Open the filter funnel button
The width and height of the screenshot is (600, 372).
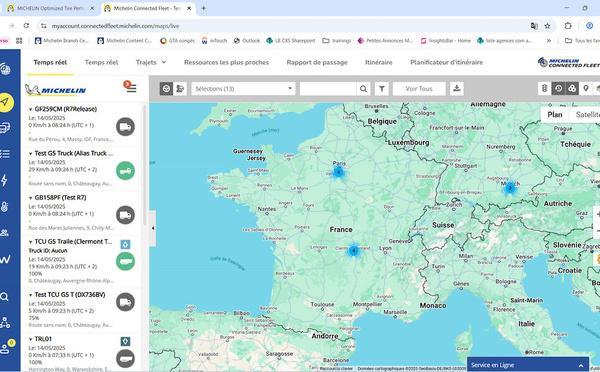pyautogui.click(x=382, y=89)
